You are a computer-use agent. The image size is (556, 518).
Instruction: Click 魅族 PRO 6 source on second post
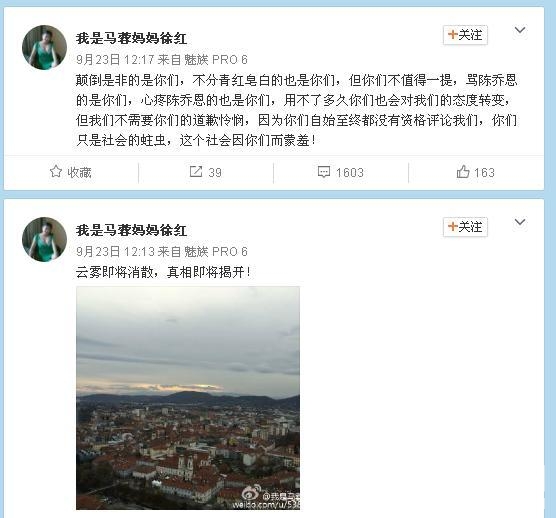216,252
